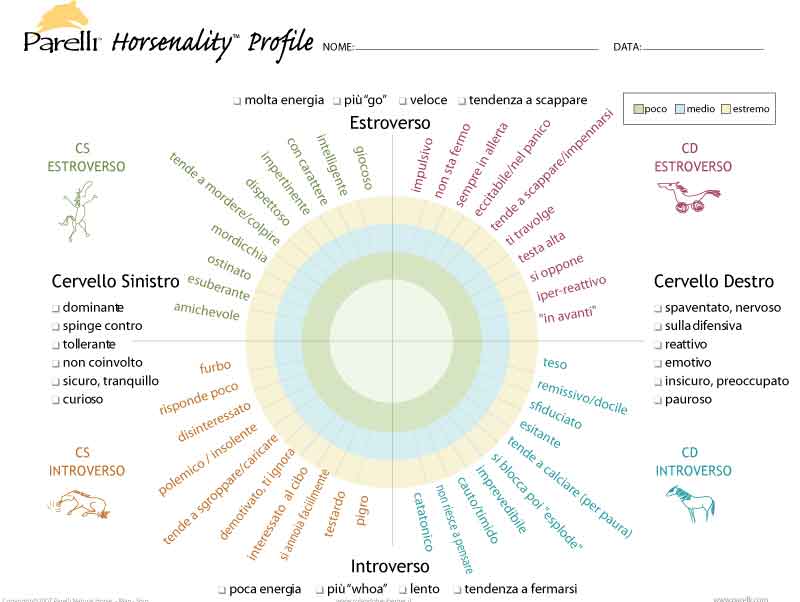The height and width of the screenshot is (602, 800).
Task: Click the pink running horse CD Estroverso icon
Action: click(x=689, y=197)
